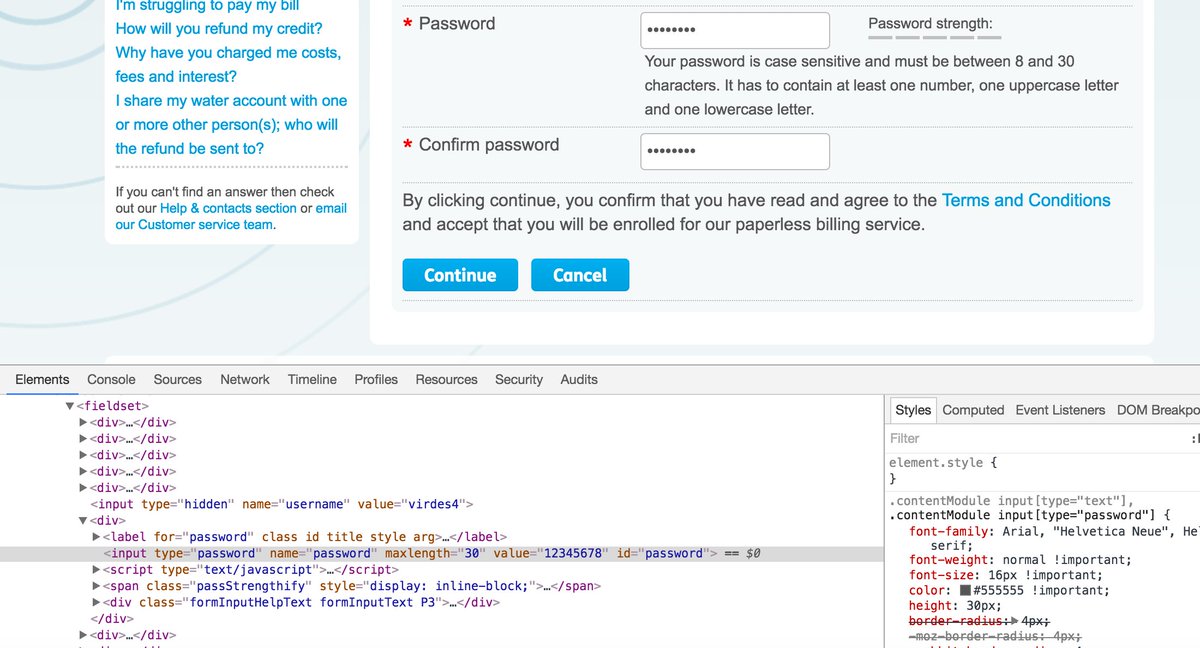Expand the last collapsed div after closing div
This screenshot has width=1200, height=648.
pos(84,635)
